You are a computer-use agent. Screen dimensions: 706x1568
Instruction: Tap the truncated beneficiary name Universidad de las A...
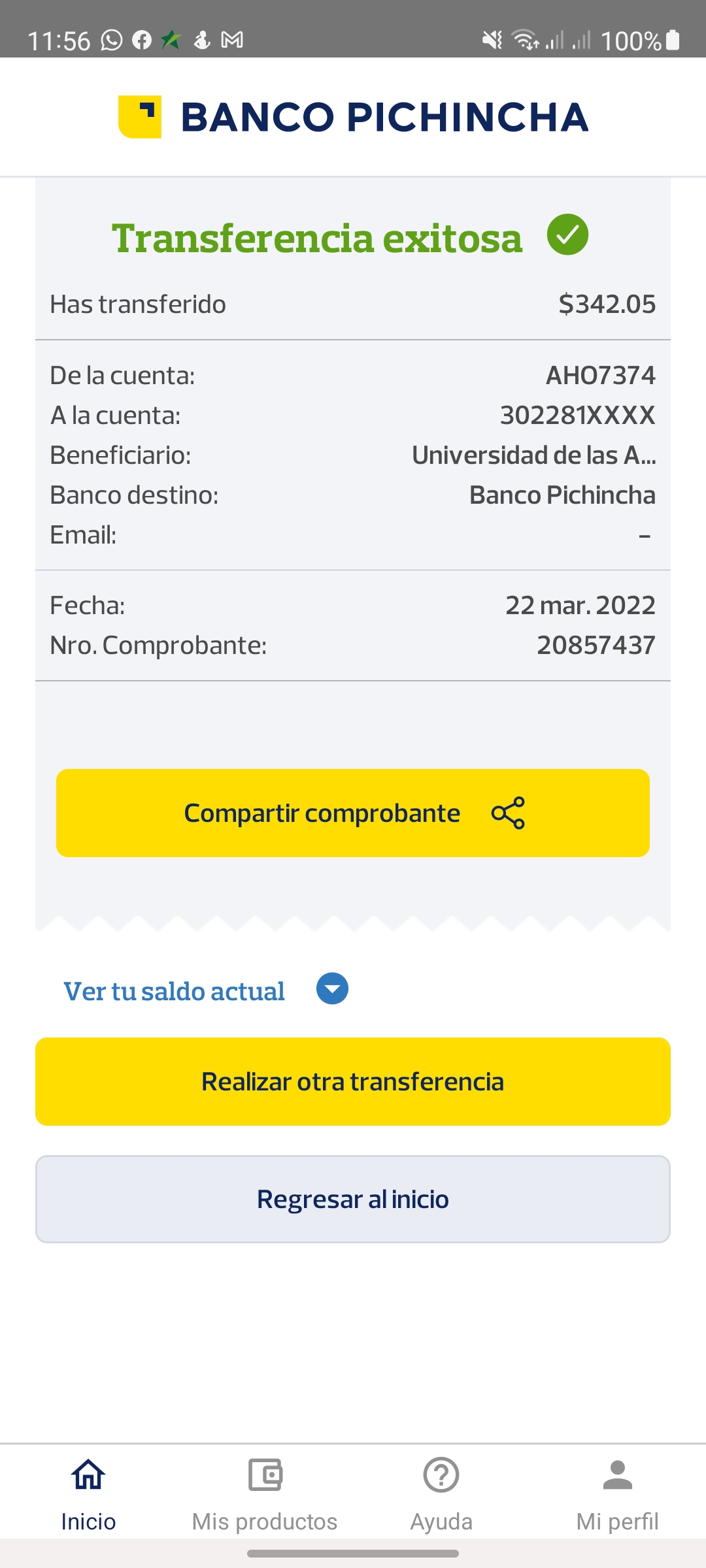pyautogui.click(x=533, y=455)
